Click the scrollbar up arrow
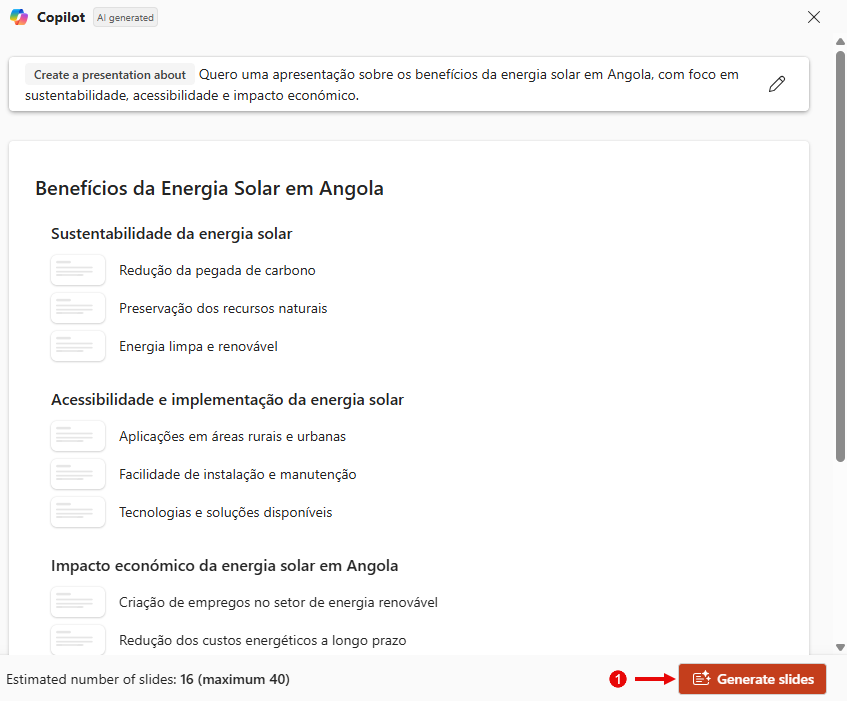 click(840, 42)
